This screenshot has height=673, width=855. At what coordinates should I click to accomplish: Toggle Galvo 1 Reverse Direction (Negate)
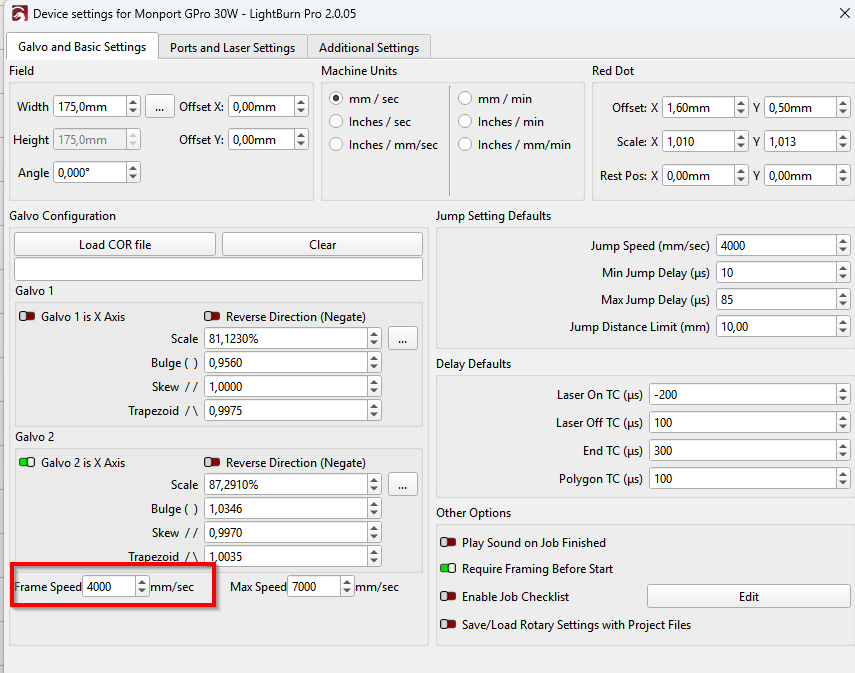coord(212,317)
